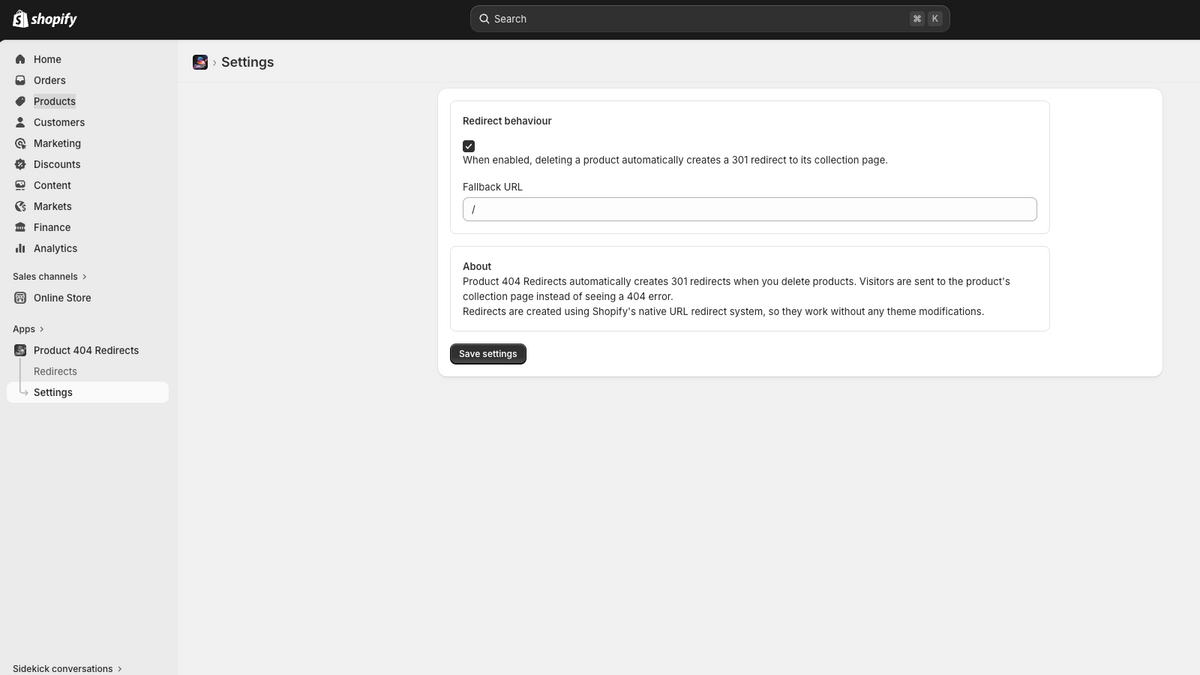
Task: Uncheck the Redirect behaviour checkbox
Action: [x=469, y=146]
